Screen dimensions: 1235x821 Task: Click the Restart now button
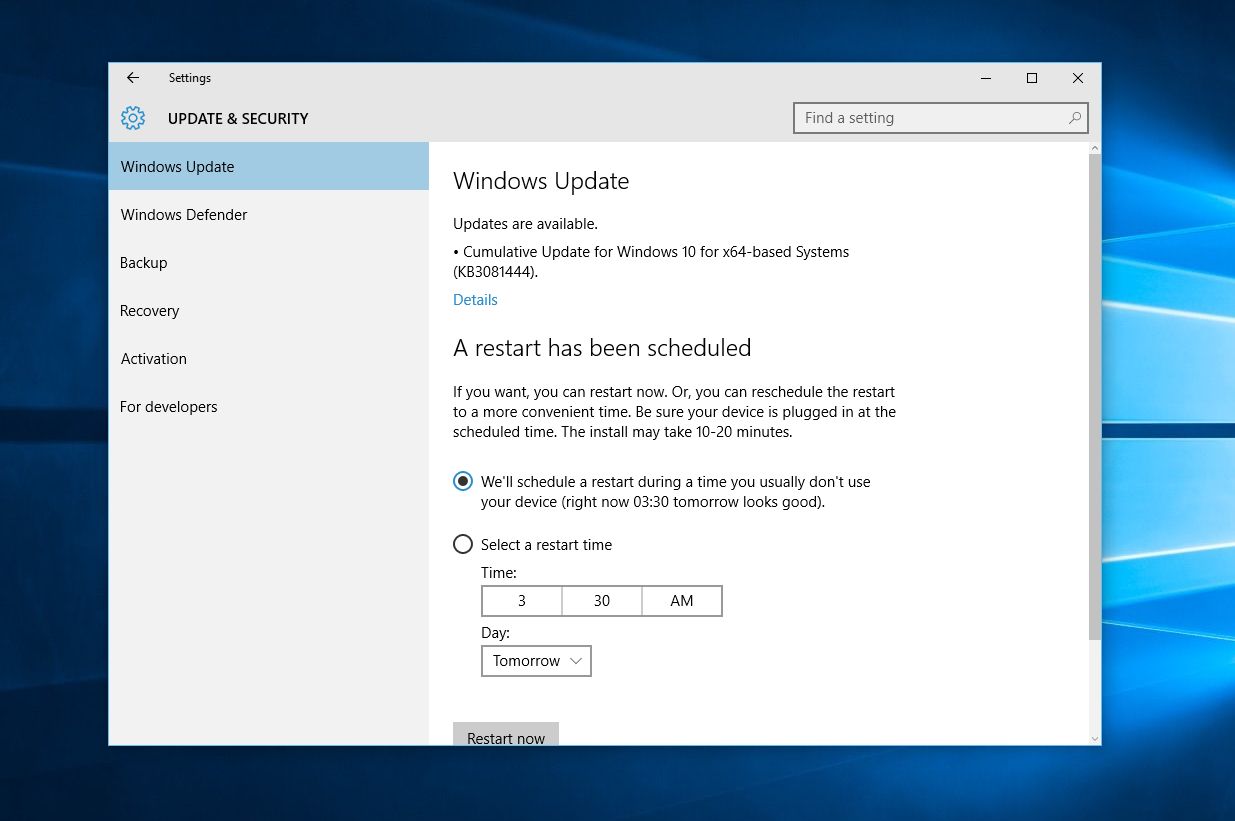[506, 735]
